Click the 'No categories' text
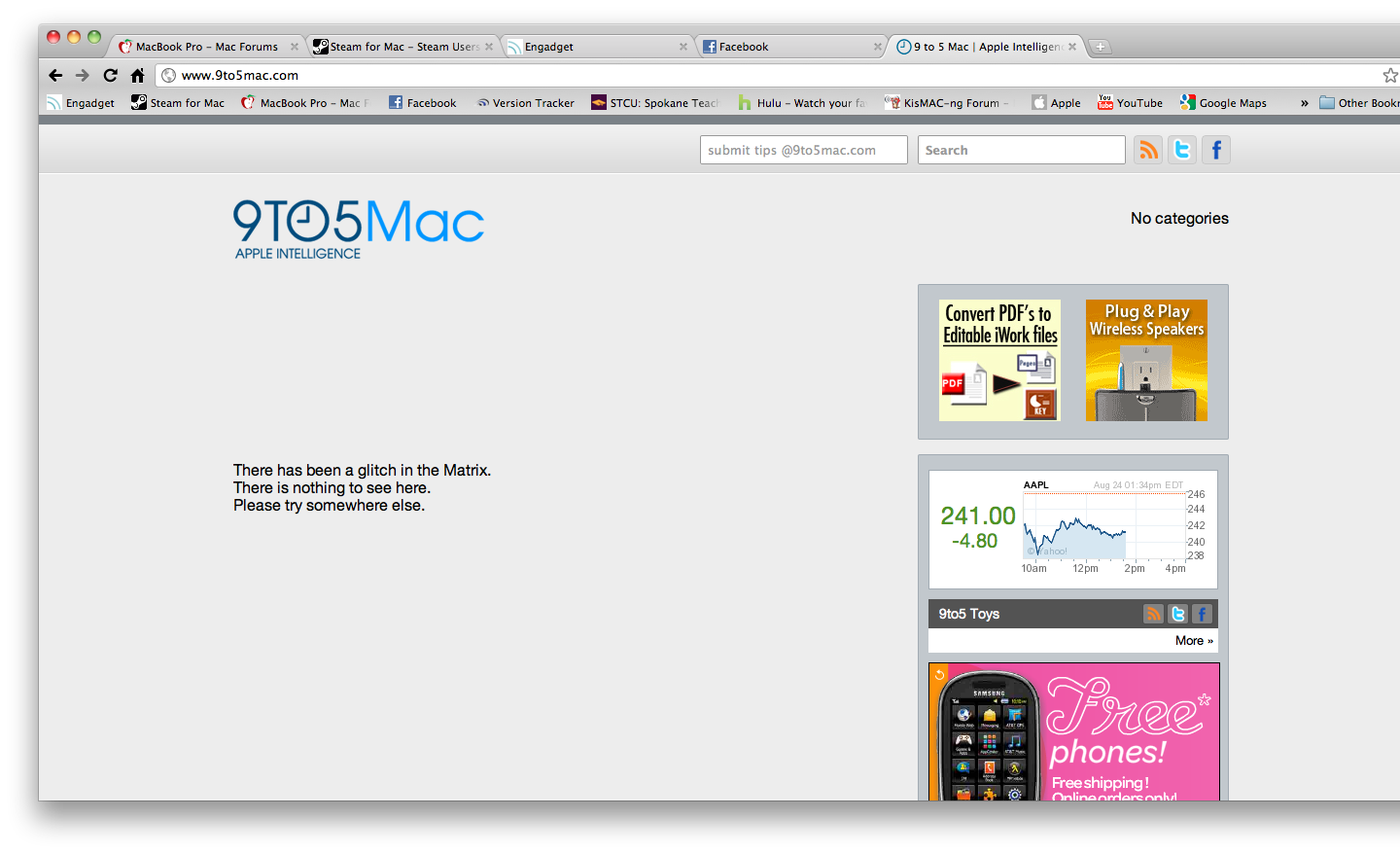1400x854 pixels. click(x=1179, y=218)
